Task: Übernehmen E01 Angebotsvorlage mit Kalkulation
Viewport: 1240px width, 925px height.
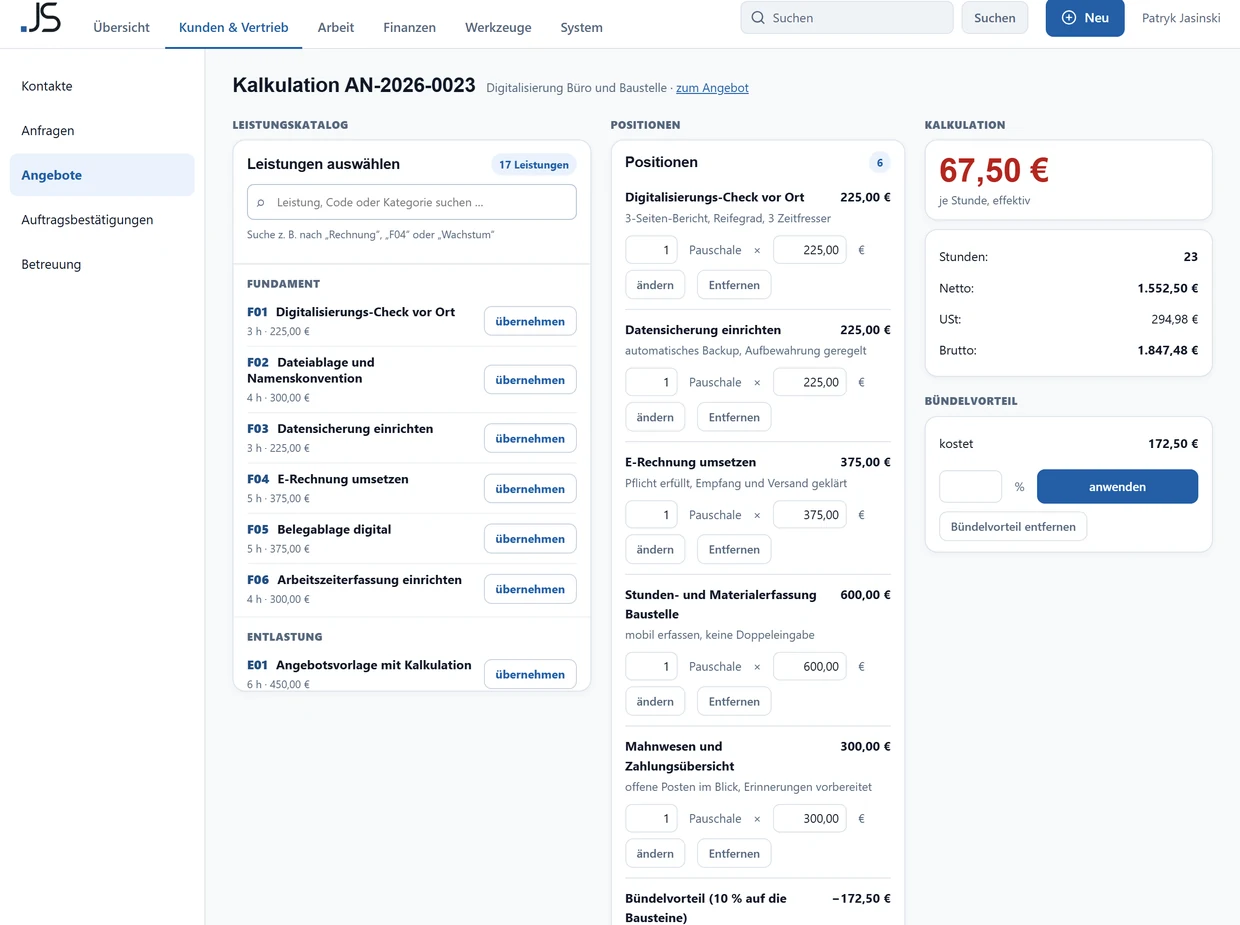Action: tap(530, 674)
